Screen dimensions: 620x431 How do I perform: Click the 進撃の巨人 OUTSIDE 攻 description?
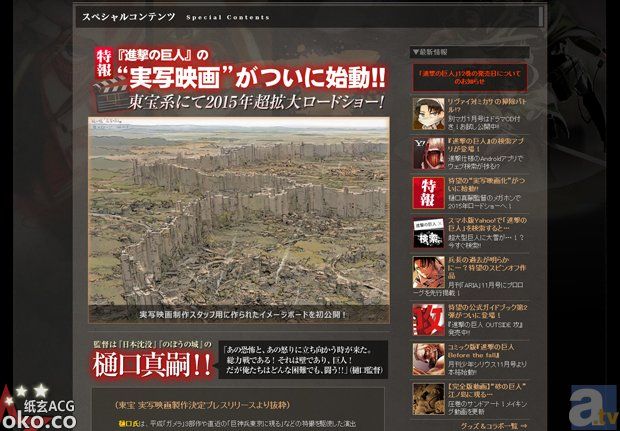(x=486, y=328)
